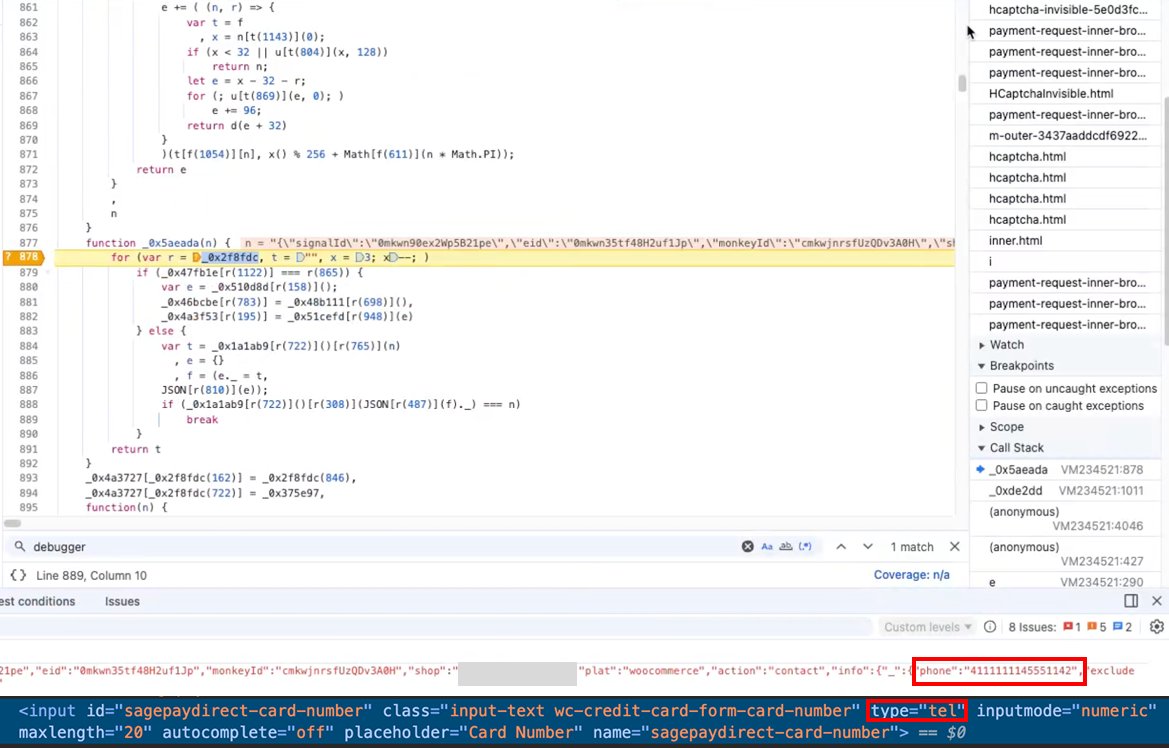Go to previous search match
The width and height of the screenshot is (1169, 748).
(x=841, y=547)
